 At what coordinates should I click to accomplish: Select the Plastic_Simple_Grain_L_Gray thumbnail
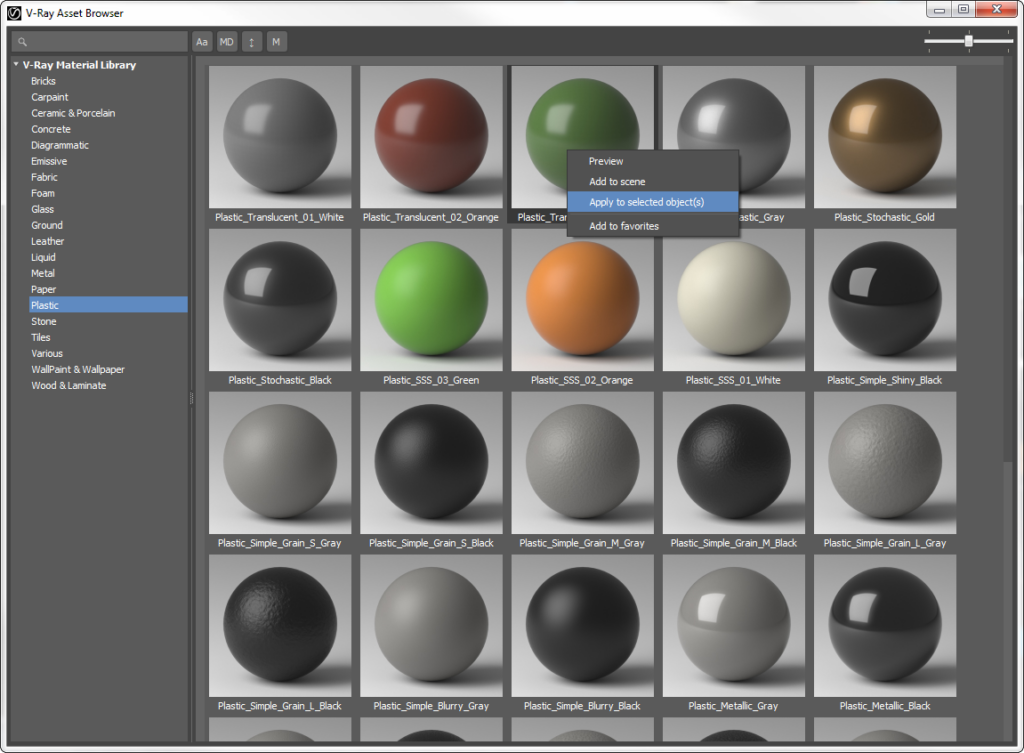pos(885,463)
